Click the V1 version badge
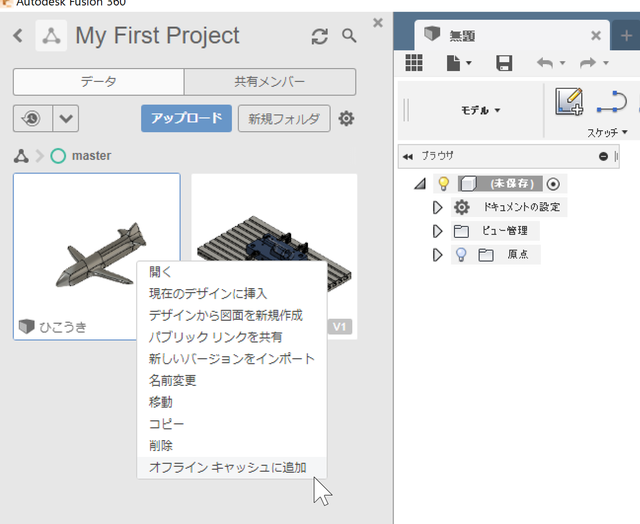640x524 pixels. point(340,326)
